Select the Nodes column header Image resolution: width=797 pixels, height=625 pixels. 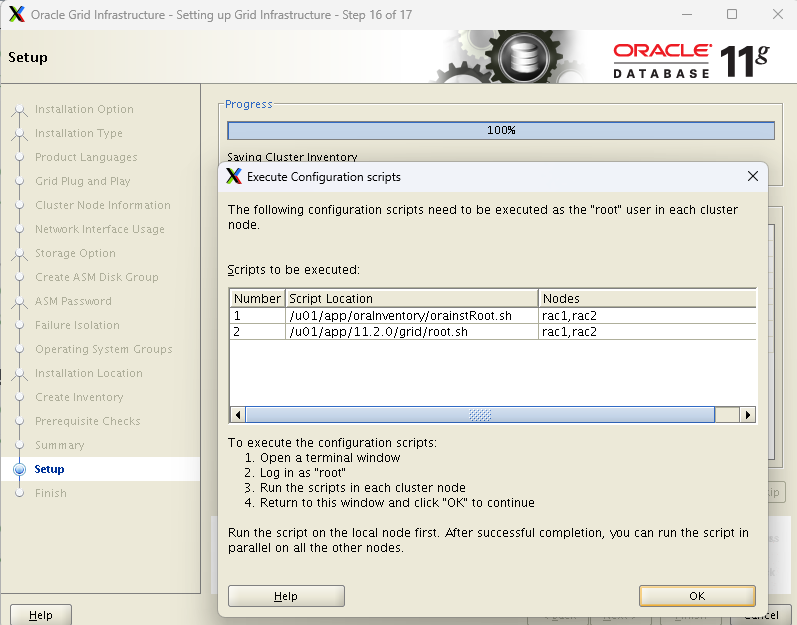coord(647,298)
